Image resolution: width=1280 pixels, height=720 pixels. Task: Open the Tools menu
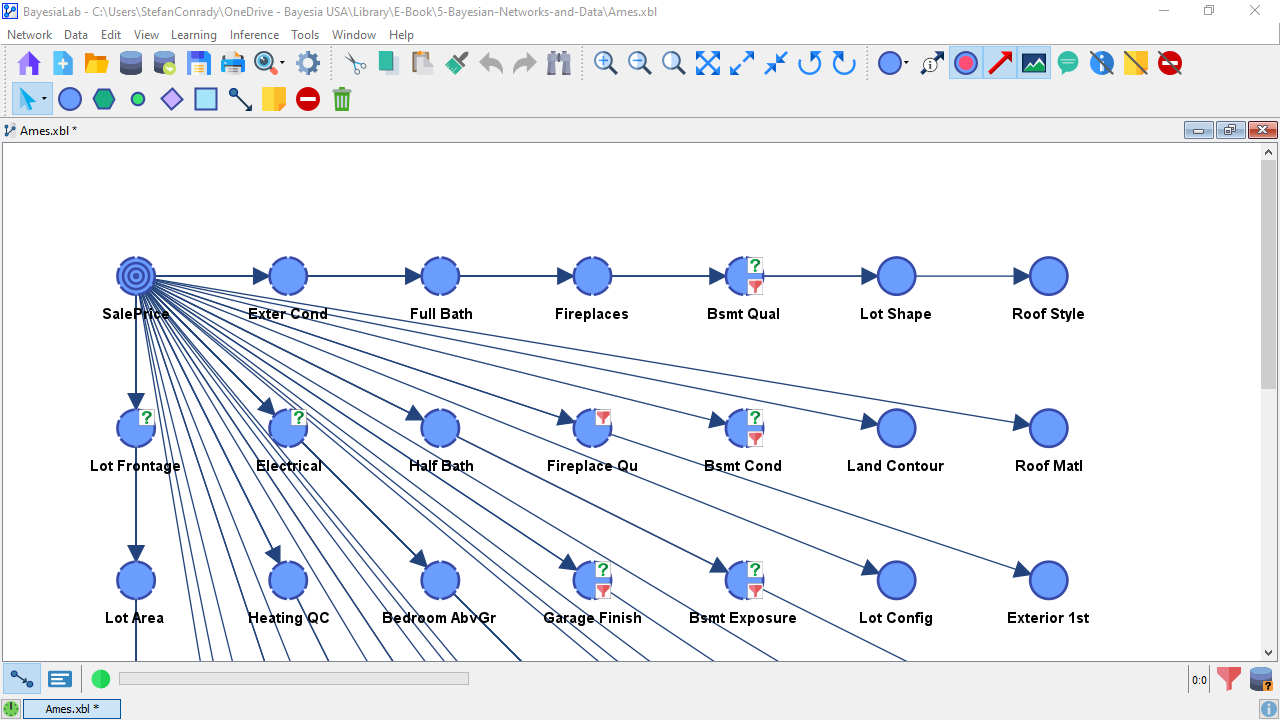[305, 35]
